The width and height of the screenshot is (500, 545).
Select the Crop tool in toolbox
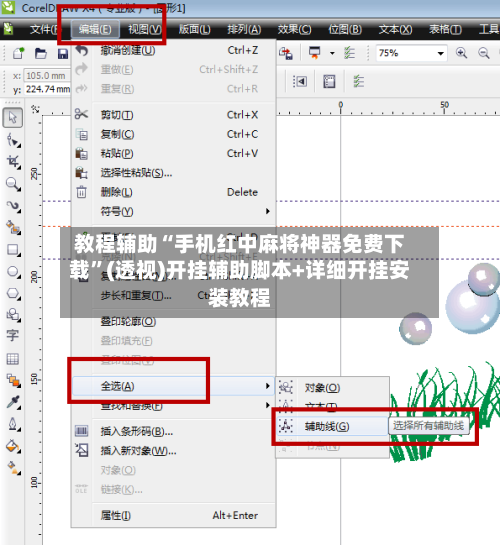tap(13, 162)
